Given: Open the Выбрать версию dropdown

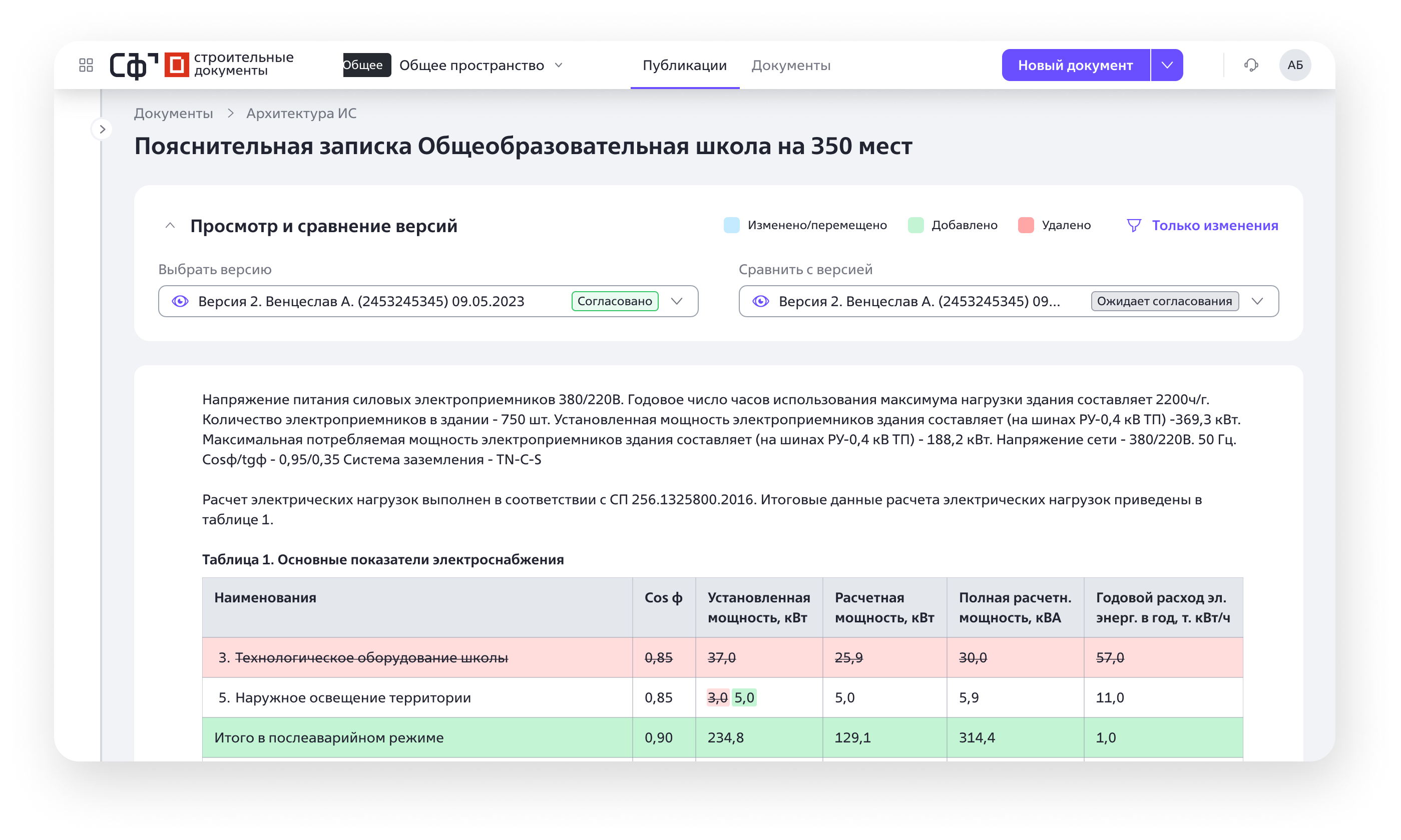Looking at the screenshot, I should point(677,301).
